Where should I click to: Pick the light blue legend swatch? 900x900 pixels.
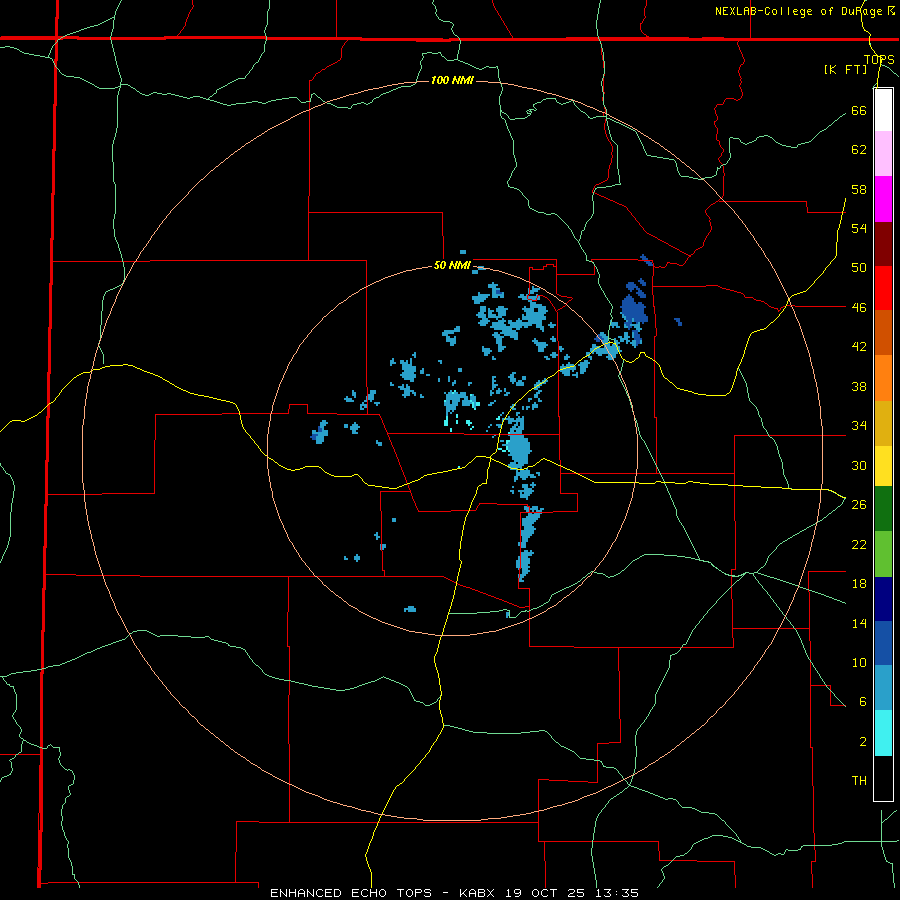pos(883,688)
